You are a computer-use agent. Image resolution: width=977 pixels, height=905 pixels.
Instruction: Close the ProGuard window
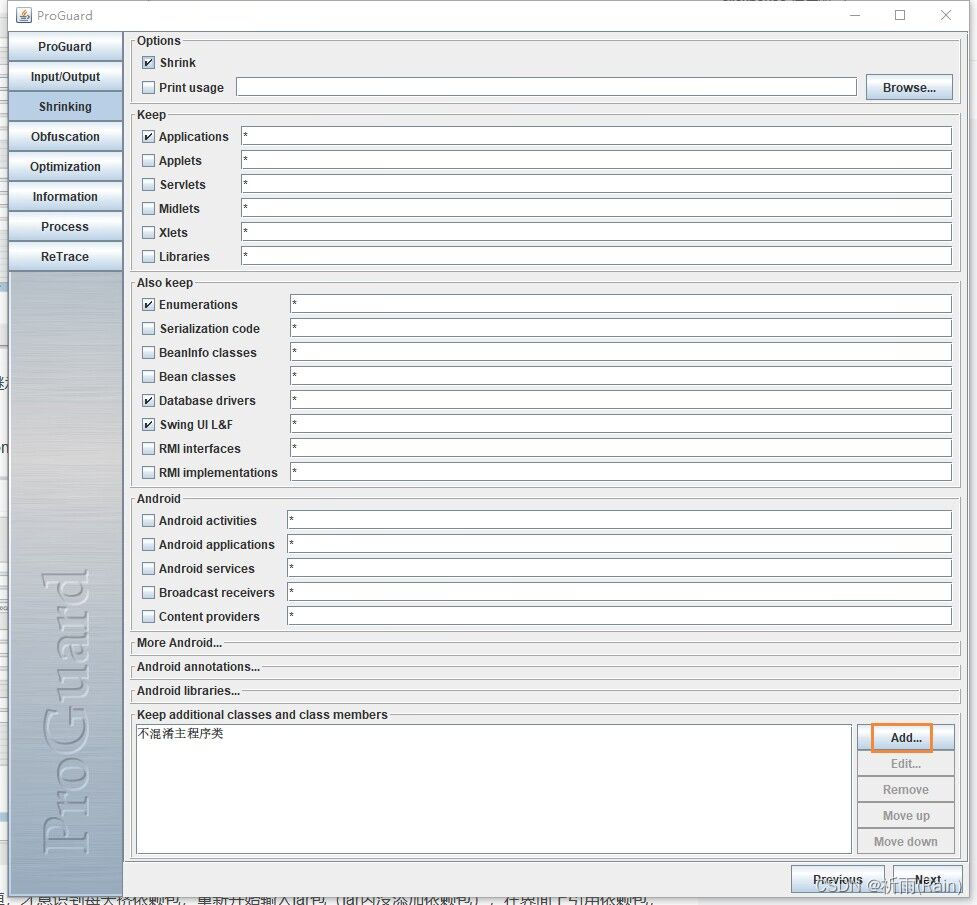[x=946, y=15]
